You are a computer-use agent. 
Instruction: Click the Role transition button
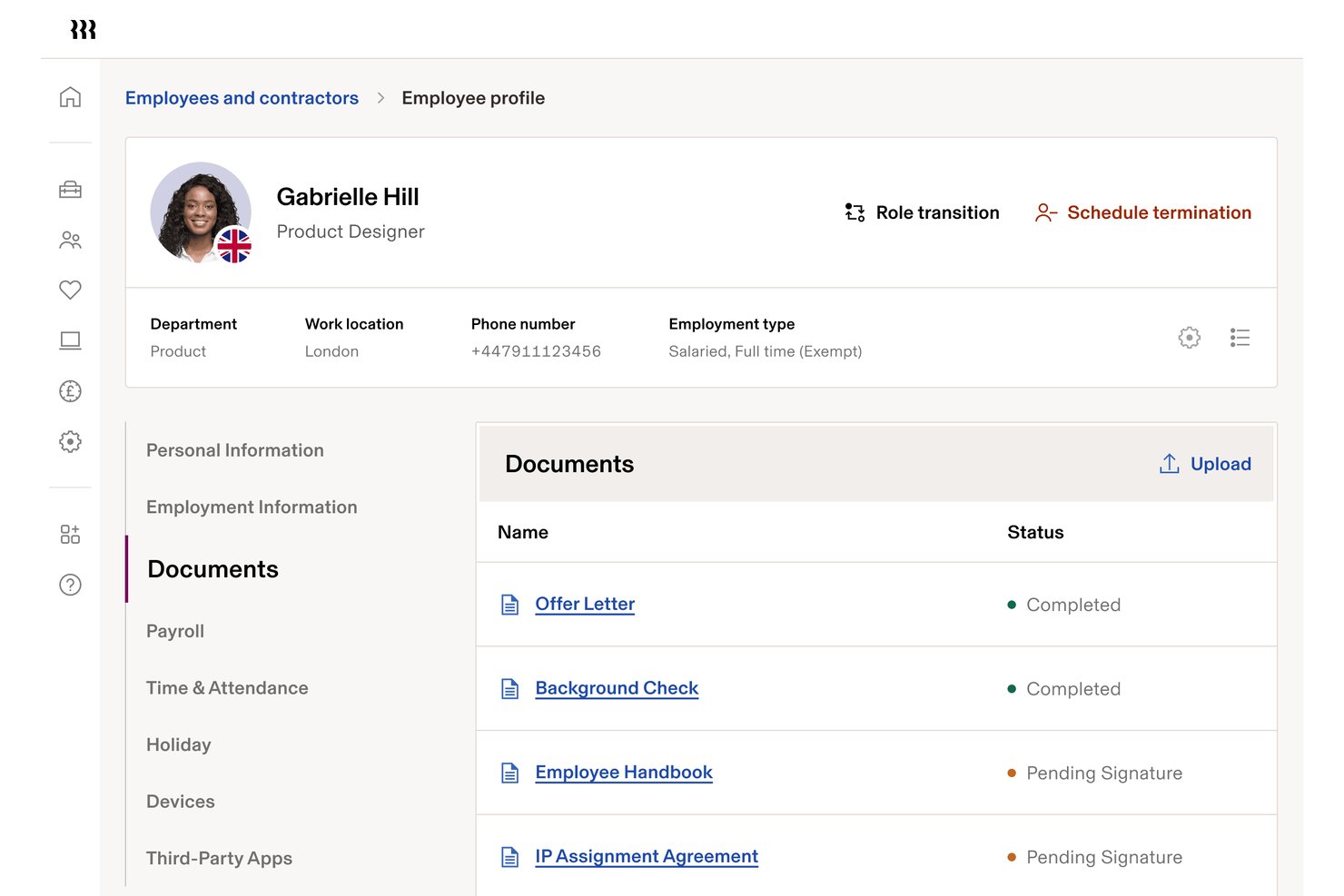point(922,212)
